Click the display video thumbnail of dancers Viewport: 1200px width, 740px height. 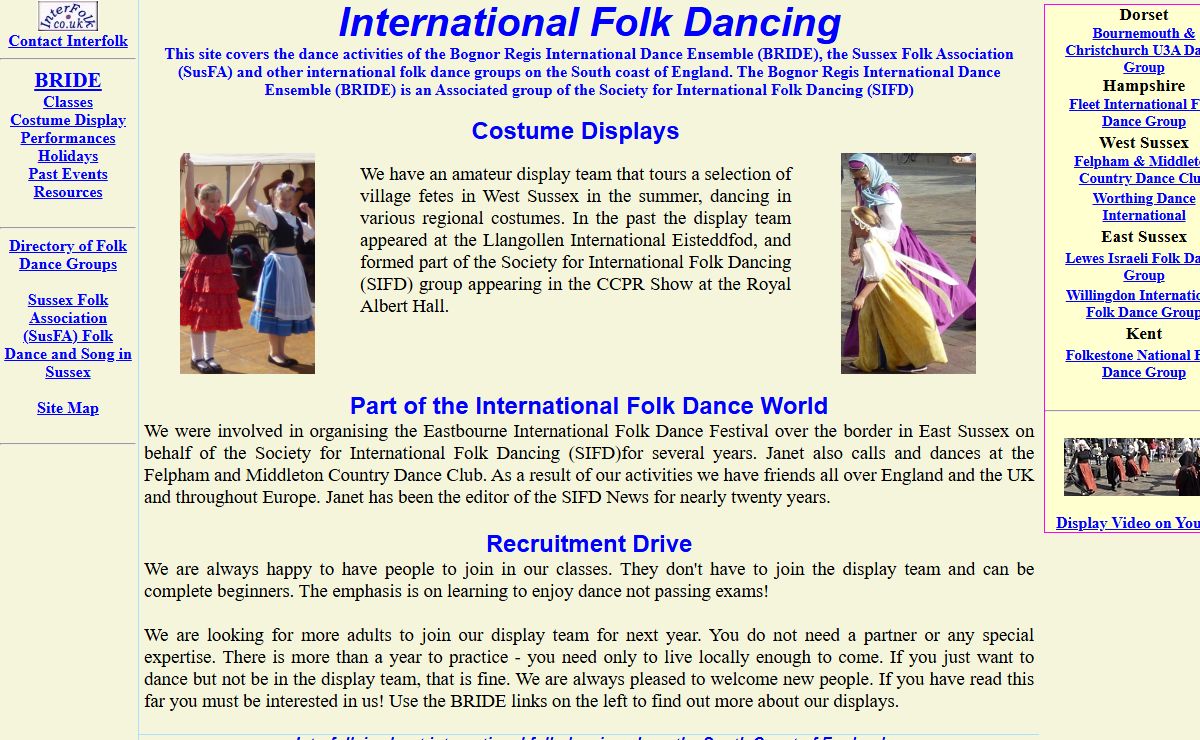click(1132, 467)
